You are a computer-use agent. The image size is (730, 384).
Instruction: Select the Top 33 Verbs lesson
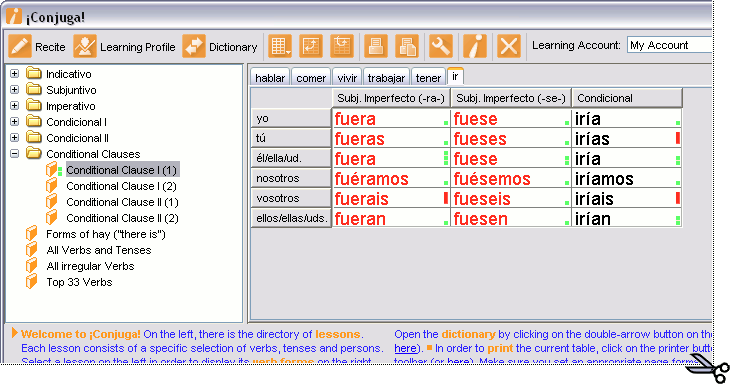79,282
